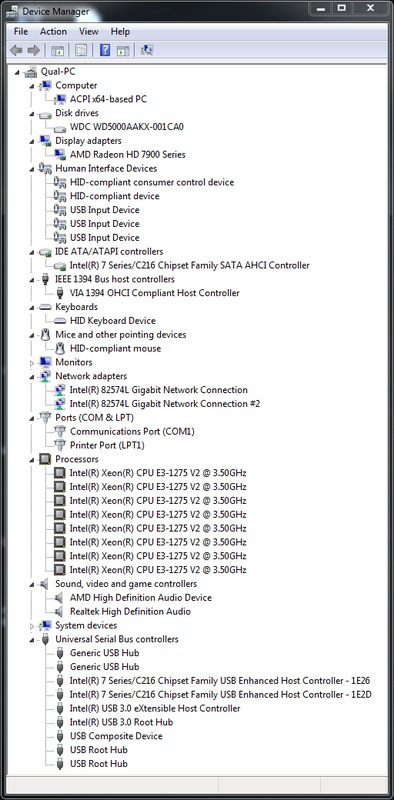
Task: Collapse the Ports (COM & LPT) category
Action: click(x=32, y=418)
